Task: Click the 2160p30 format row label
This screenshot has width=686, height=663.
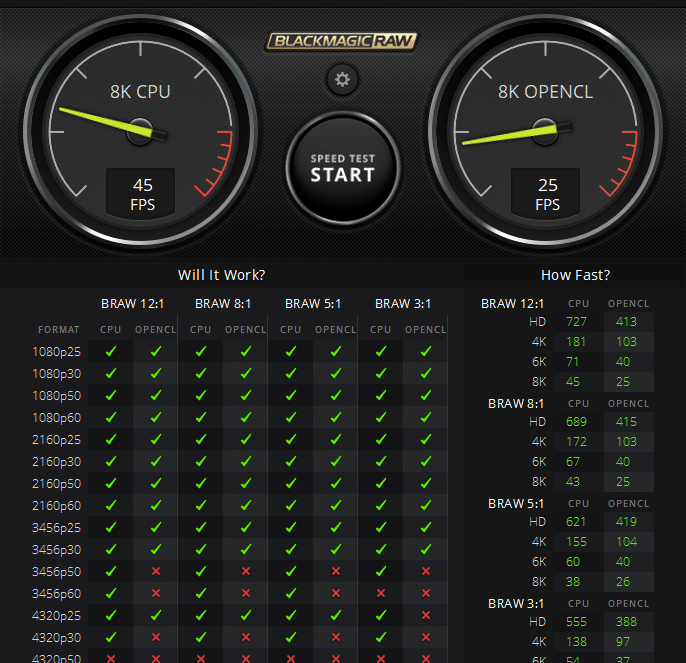Action: pos(56,461)
